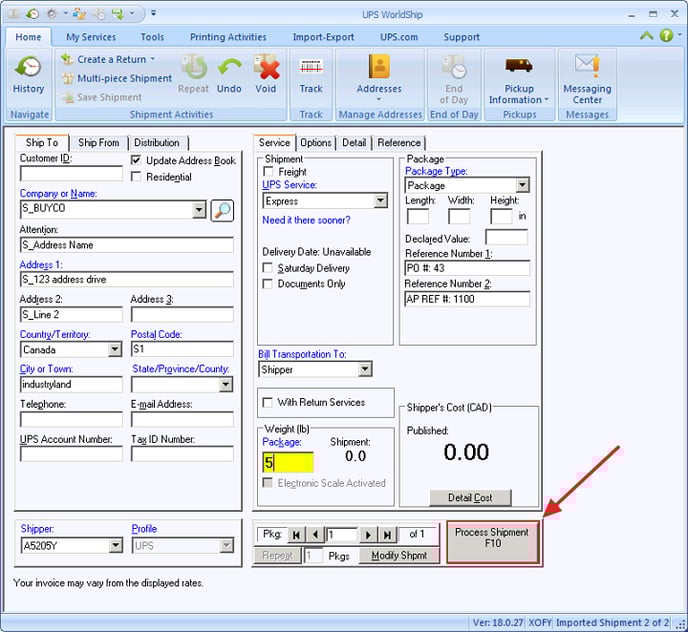Viewport: 688px width, 632px height.
Task: Open the Addresses book icon
Action: point(378,67)
